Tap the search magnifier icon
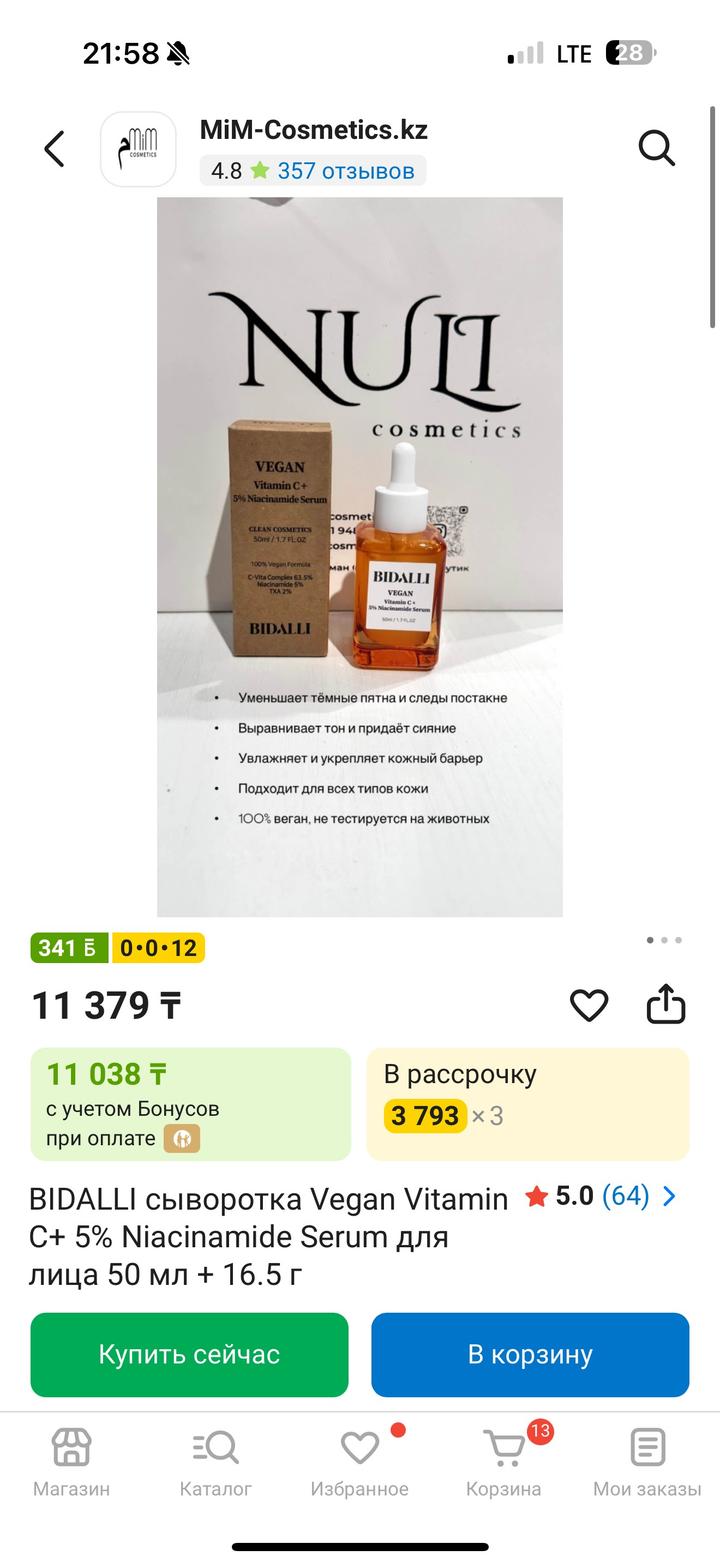This screenshot has height=1564, width=720. pyautogui.click(x=657, y=148)
